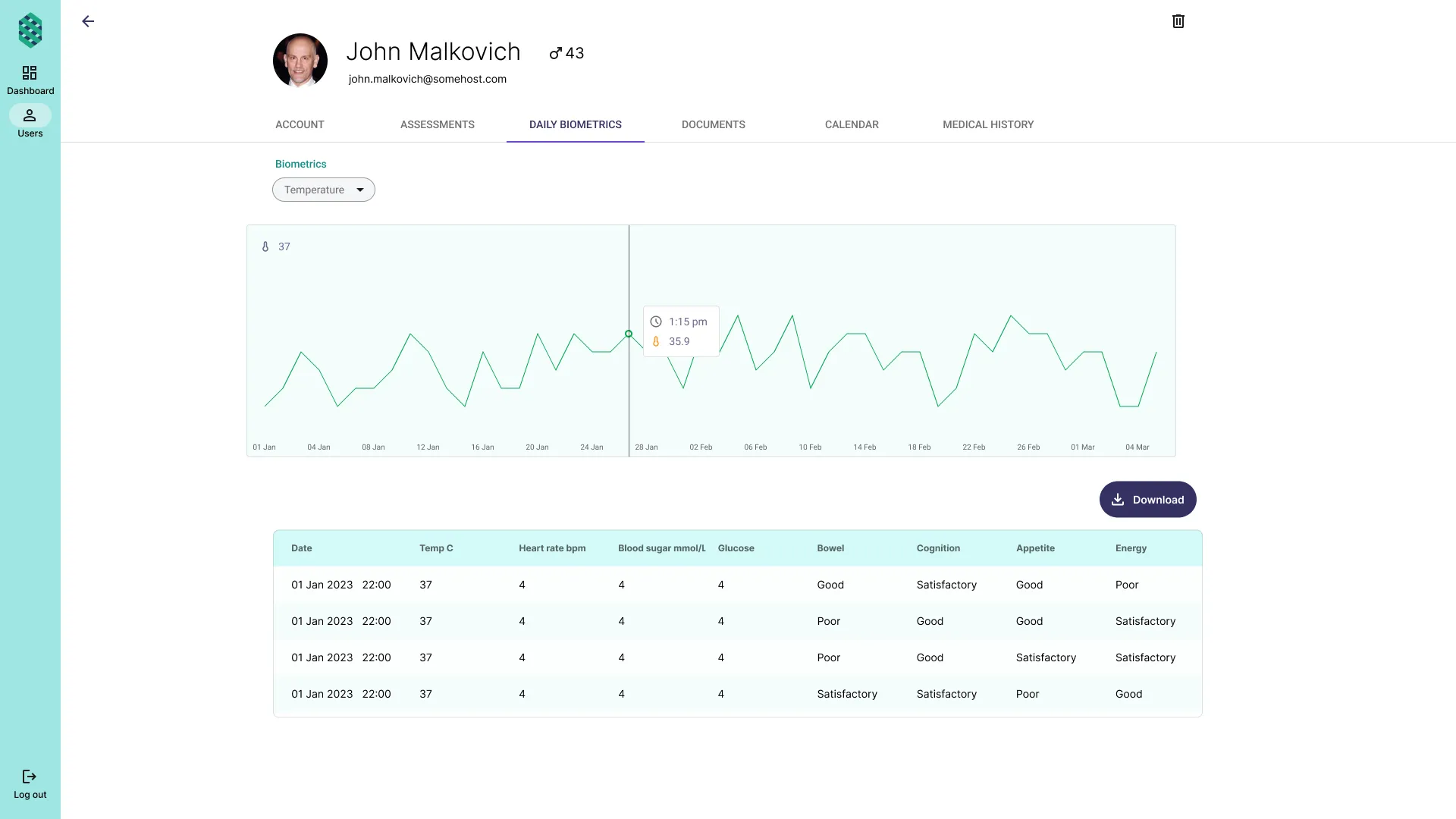Click the john.malkovich@somehost.com email
Viewport: 1456px width, 819px height.
(x=428, y=79)
